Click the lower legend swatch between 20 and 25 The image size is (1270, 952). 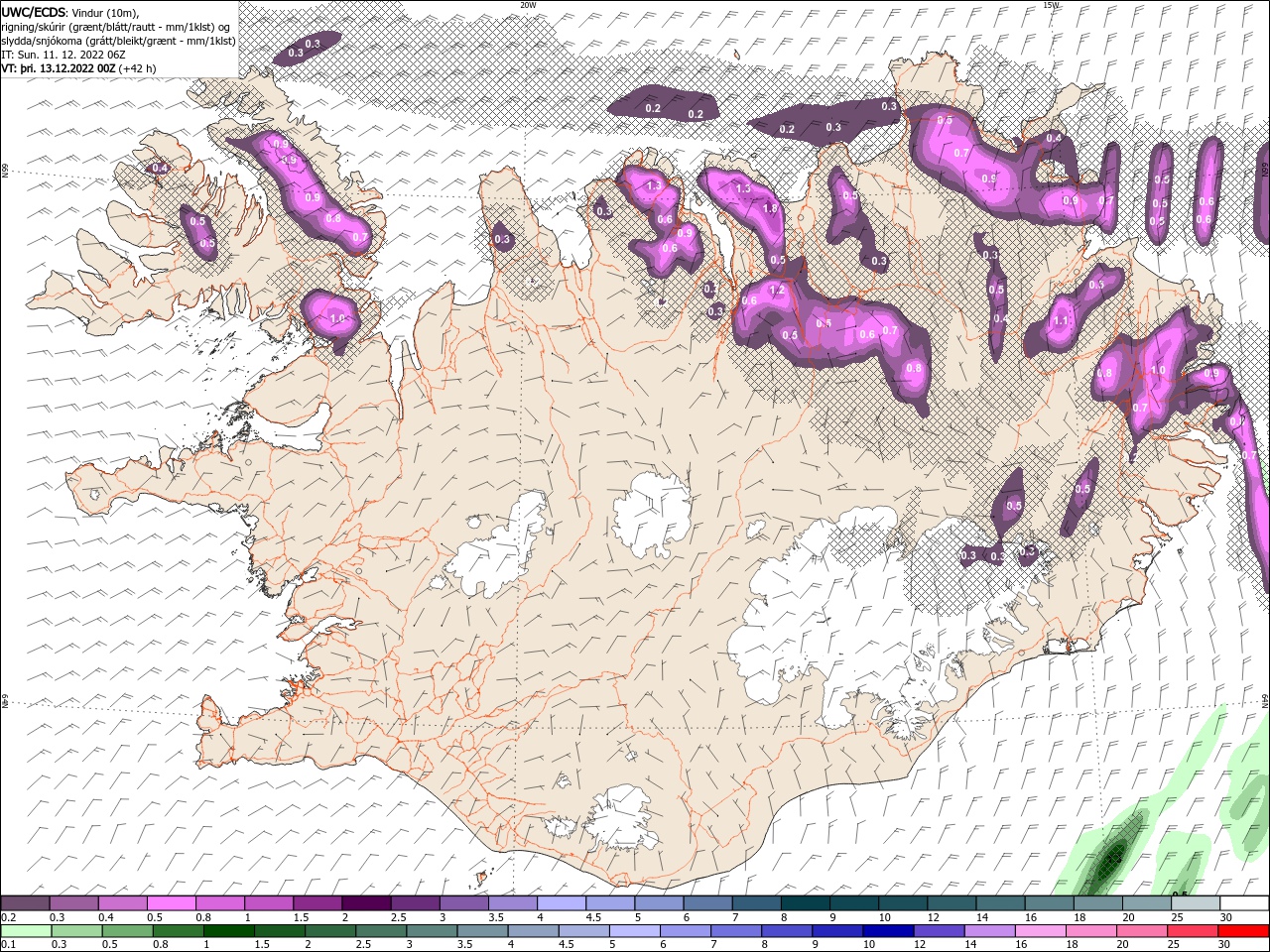1141,931
